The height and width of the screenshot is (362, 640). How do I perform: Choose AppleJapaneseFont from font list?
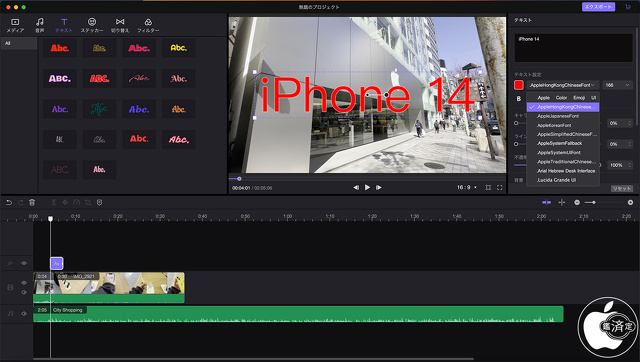click(x=563, y=116)
